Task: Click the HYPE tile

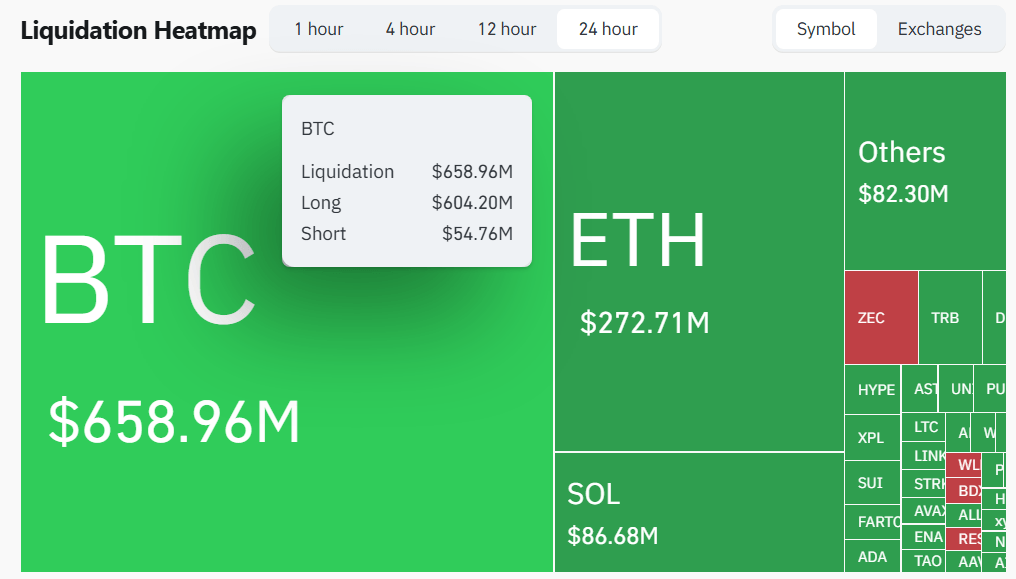Action: pos(876,389)
